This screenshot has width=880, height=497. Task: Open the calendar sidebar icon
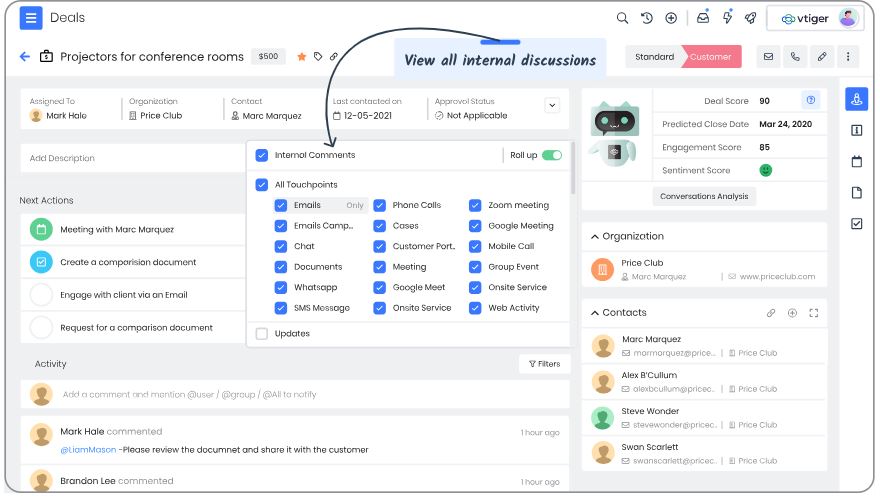pyautogui.click(x=856, y=162)
